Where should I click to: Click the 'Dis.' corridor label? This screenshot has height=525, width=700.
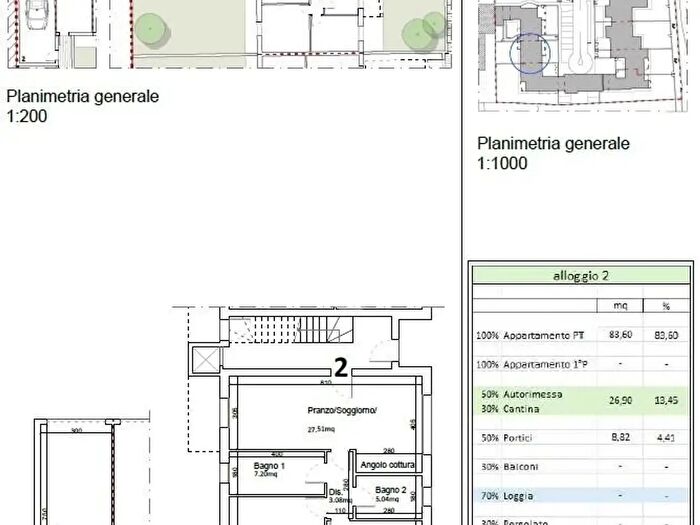click(x=335, y=492)
